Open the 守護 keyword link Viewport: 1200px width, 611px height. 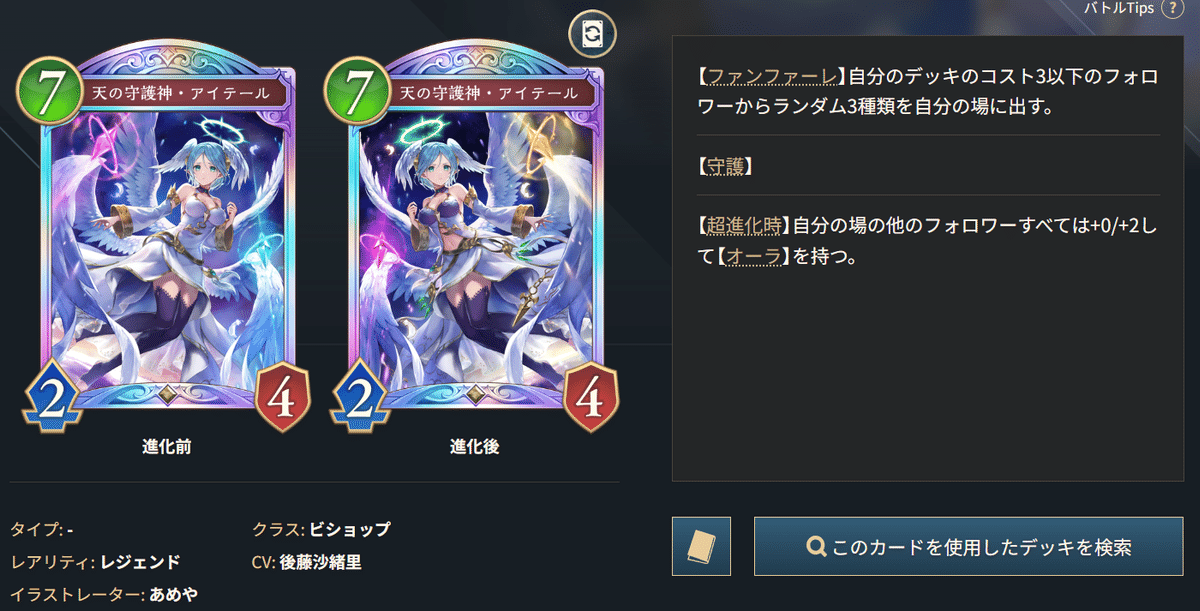click(726, 166)
